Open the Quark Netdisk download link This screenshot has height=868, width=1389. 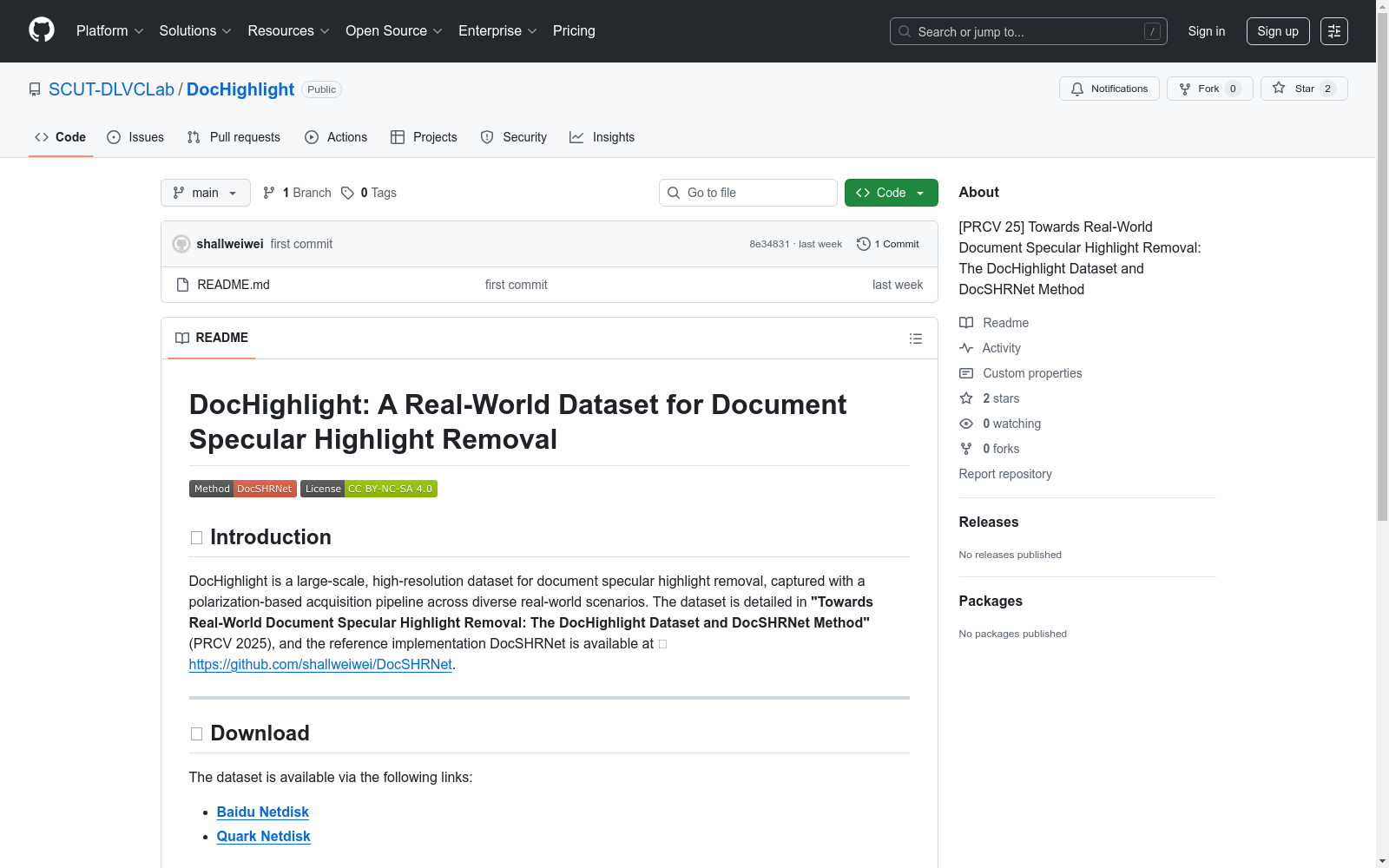tap(264, 836)
